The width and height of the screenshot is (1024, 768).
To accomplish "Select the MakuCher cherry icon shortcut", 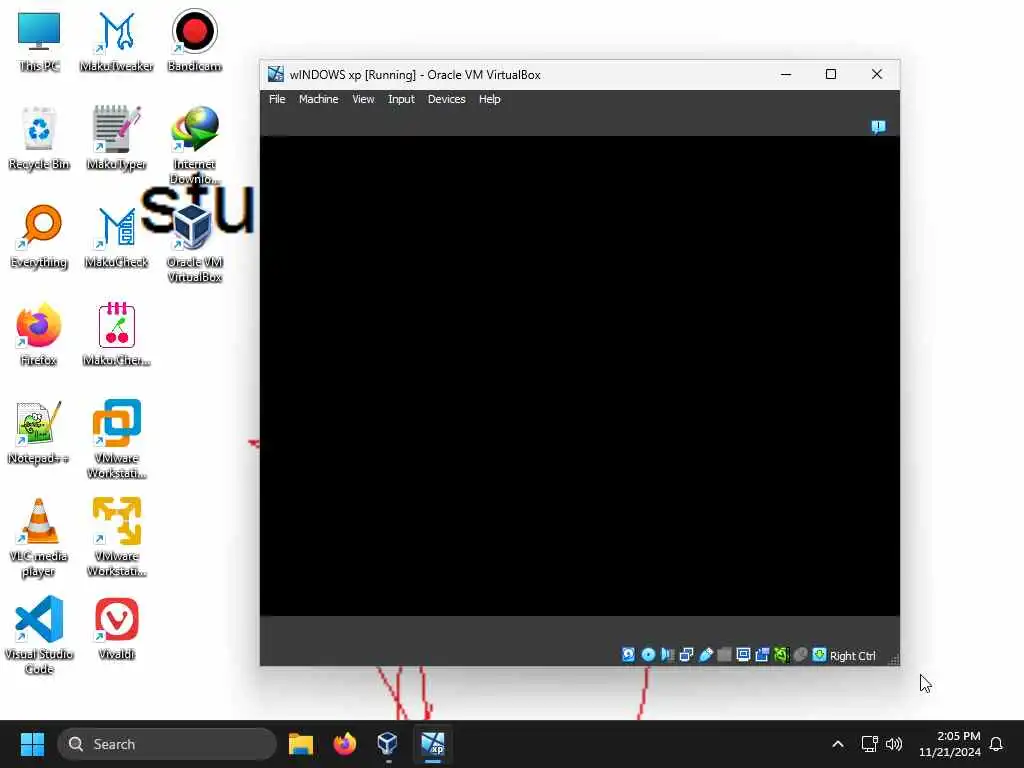I will pyautogui.click(x=117, y=334).
